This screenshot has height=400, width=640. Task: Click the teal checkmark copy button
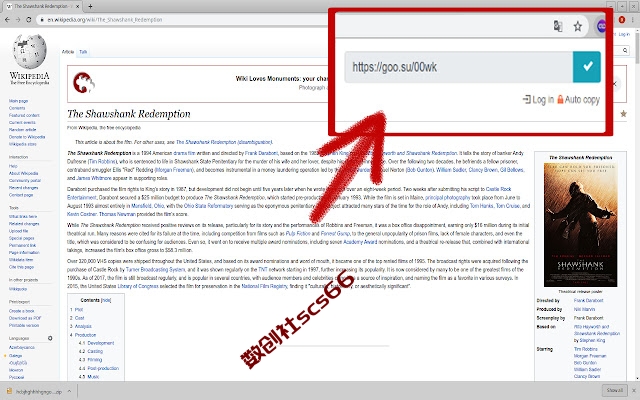587,67
